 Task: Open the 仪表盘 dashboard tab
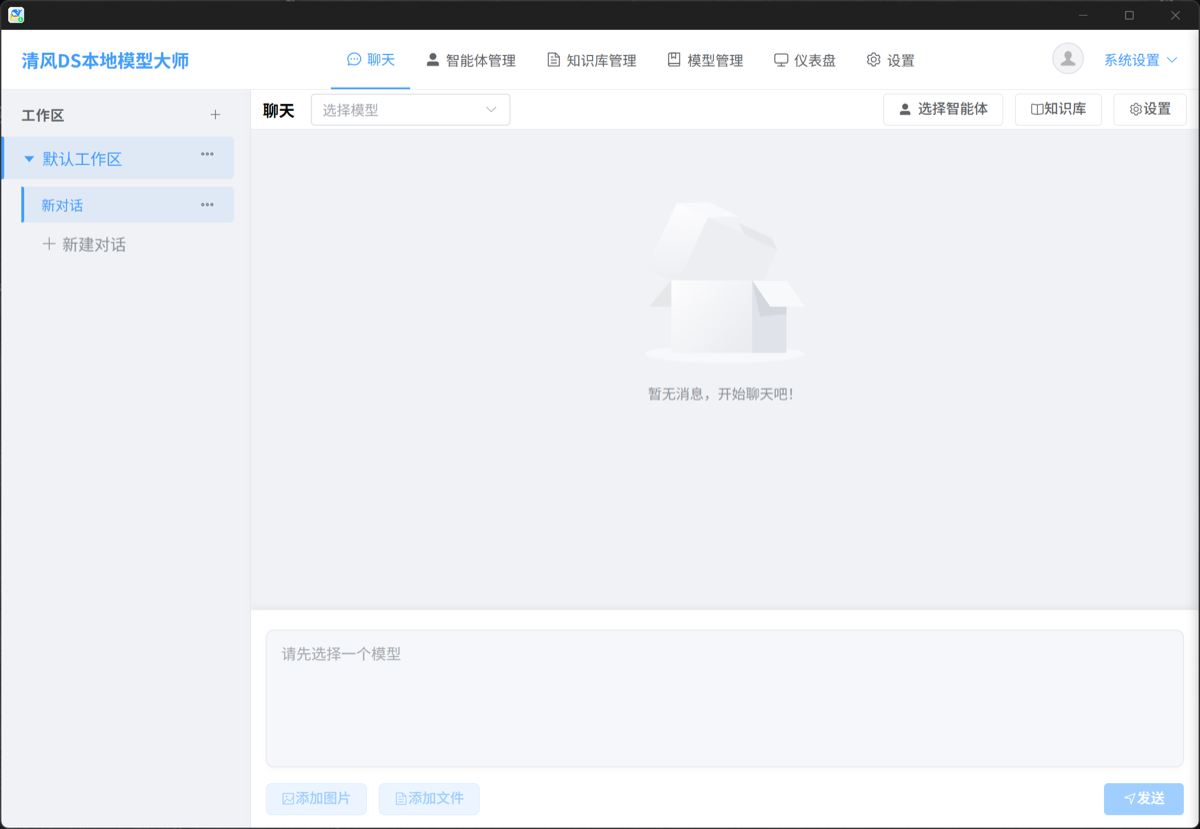pyautogui.click(x=804, y=60)
